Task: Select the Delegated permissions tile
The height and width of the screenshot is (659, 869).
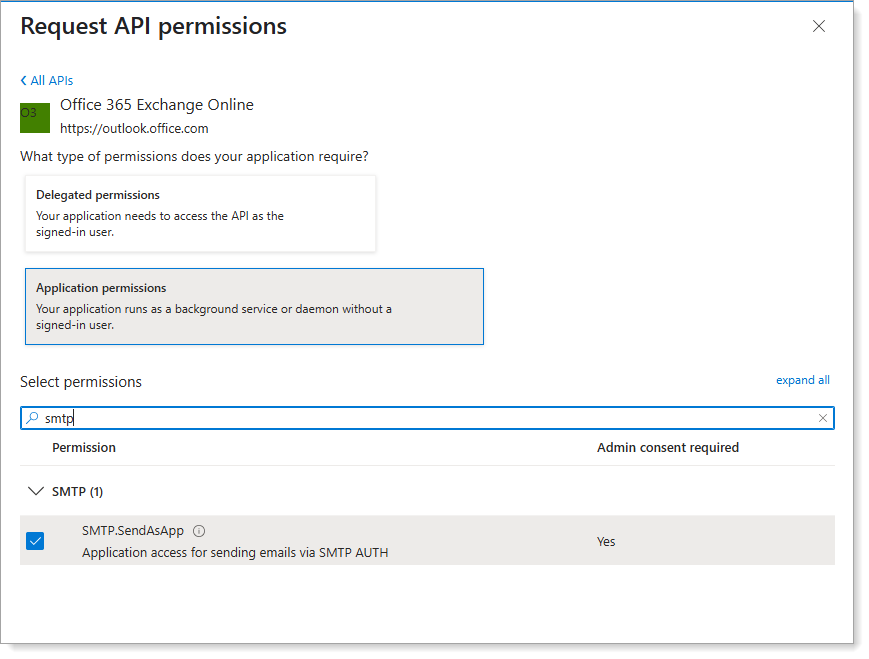Action: click(x=200, y=213)
